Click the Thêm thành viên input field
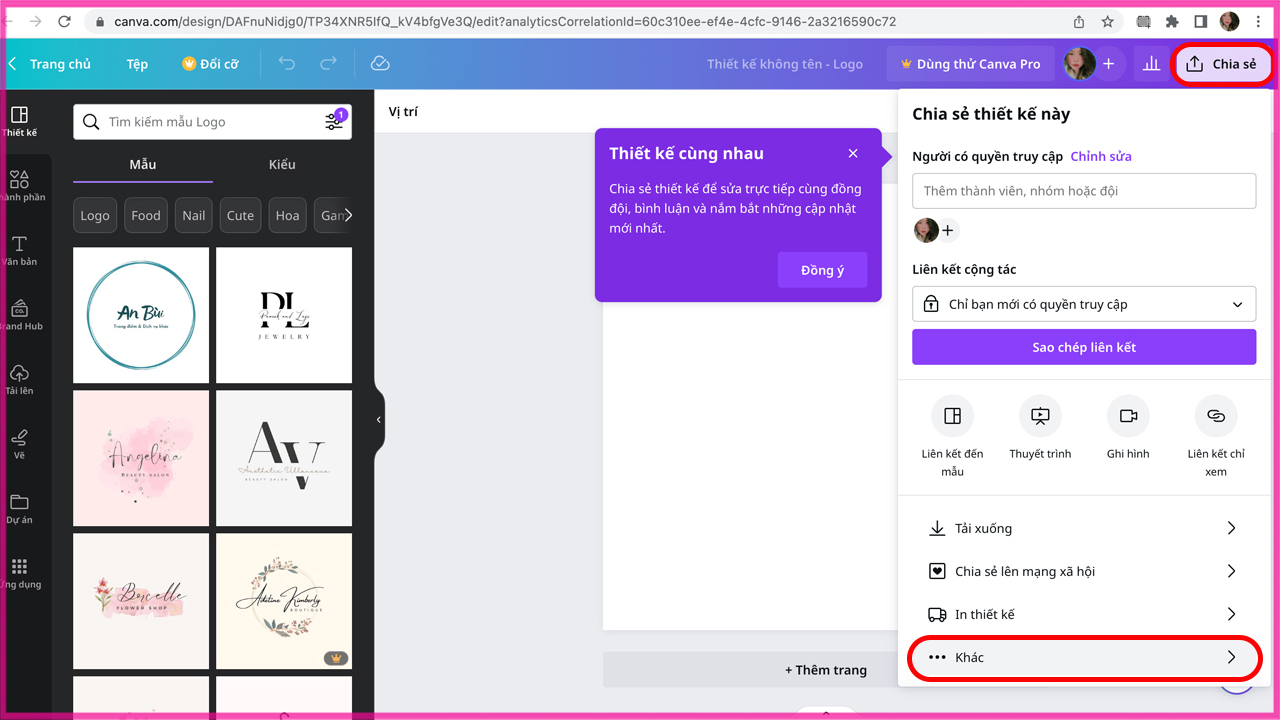Viewport: 1280px width, 720px height. tap(1084, 191)
